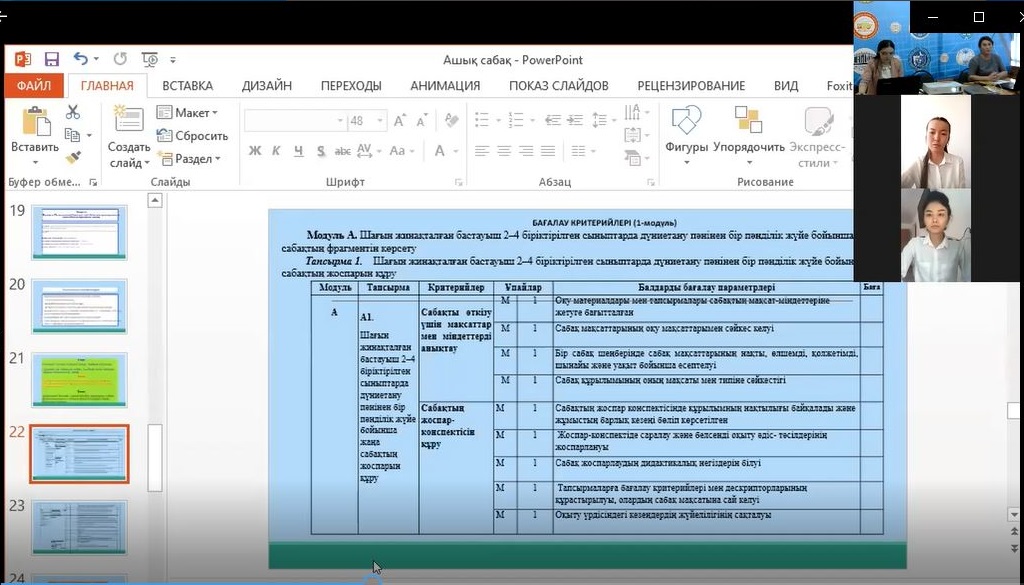
Task: Click the Сбросить reset button
Action: (x=192, y=136)
